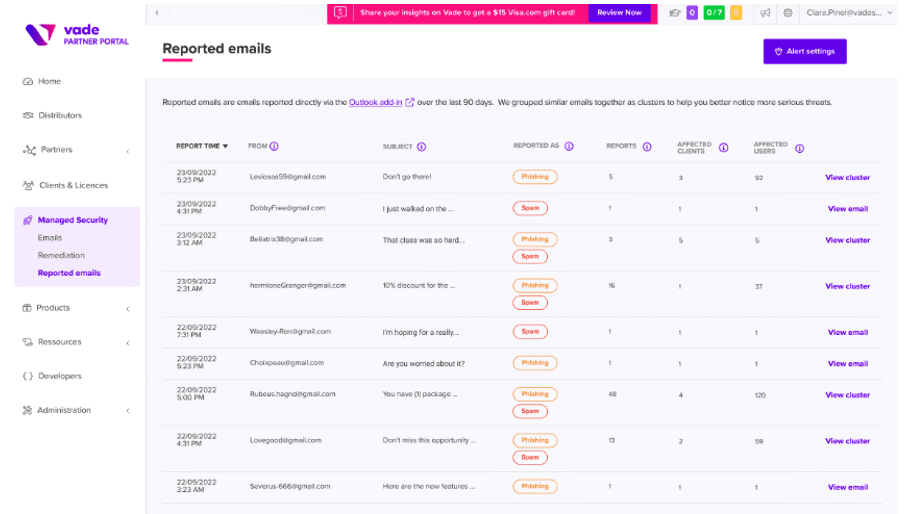This screenshot has height=514, width=909.
Task: Click the yellow 0 counter badge
Action: [736, 13]
